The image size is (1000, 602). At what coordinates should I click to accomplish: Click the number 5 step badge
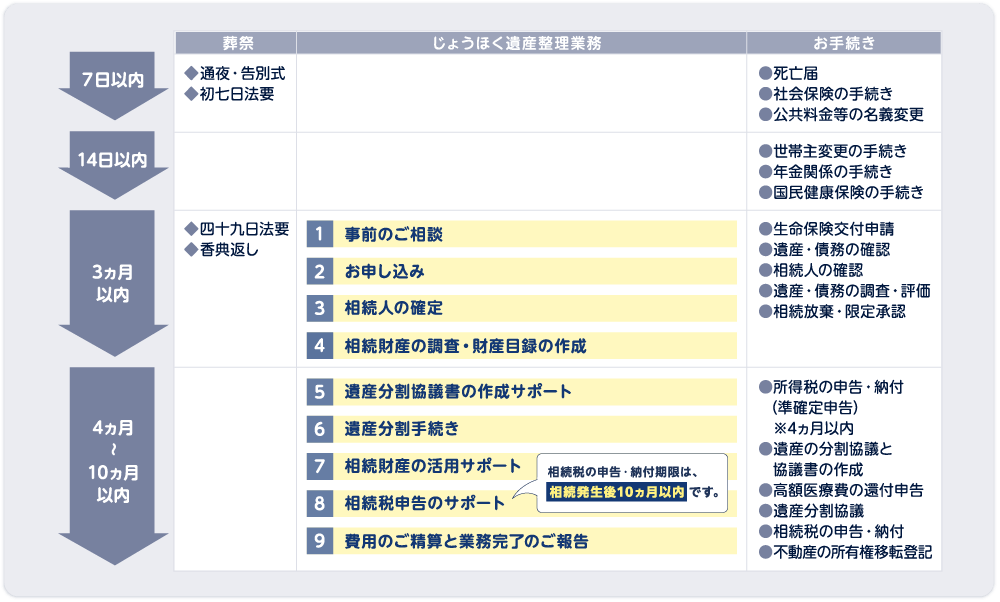click(318, 391)
